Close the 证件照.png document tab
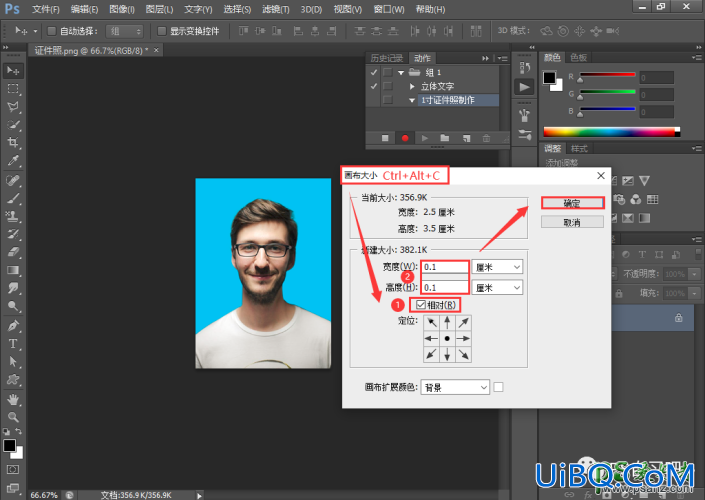Screen dimensions: 705x500 [156, 50]
